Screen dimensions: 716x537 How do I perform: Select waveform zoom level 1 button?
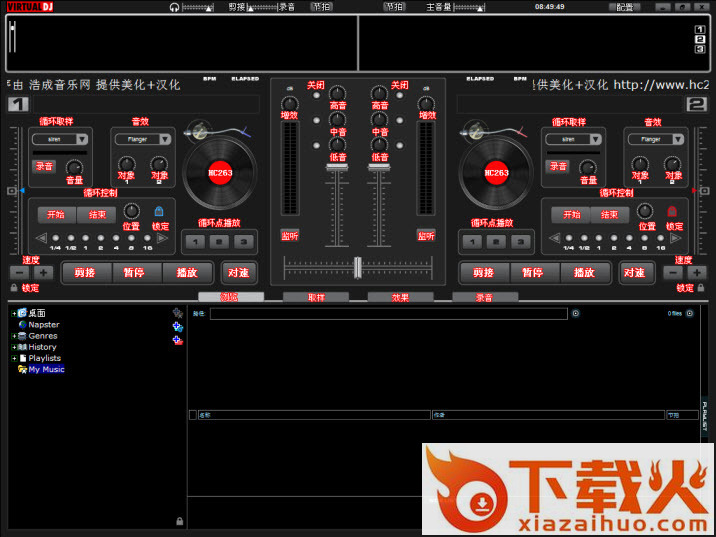pos(700,29)
